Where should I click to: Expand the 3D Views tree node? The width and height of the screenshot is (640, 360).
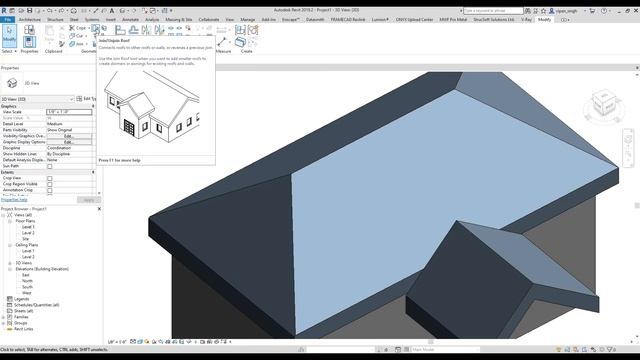[x=10, y=263]
